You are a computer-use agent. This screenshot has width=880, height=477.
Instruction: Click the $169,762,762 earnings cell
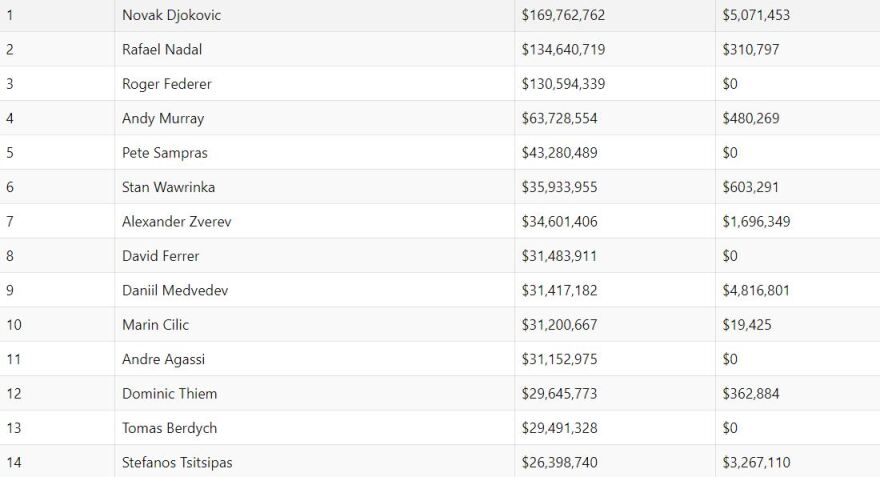563,15
